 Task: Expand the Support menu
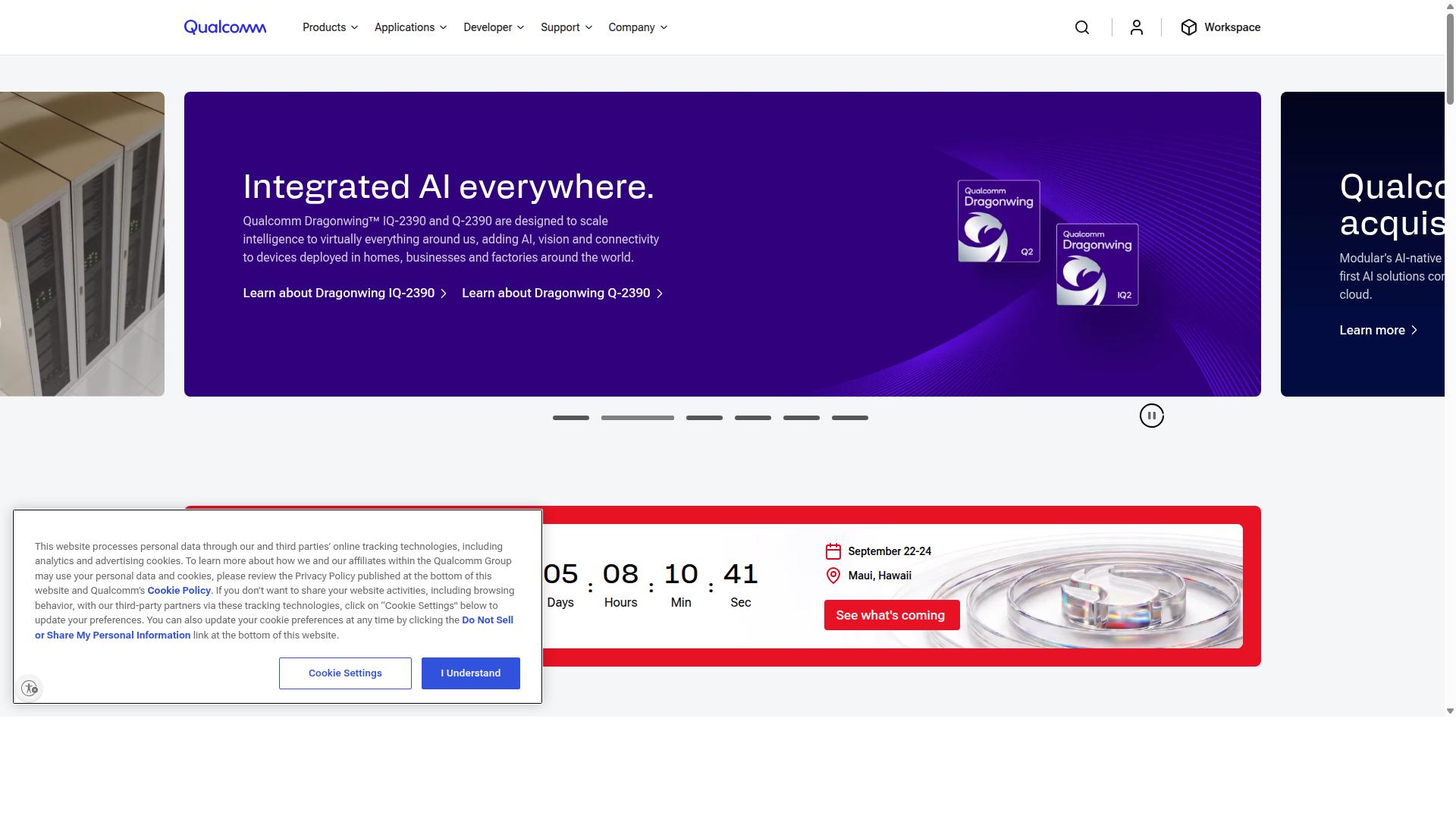(566, 27)
